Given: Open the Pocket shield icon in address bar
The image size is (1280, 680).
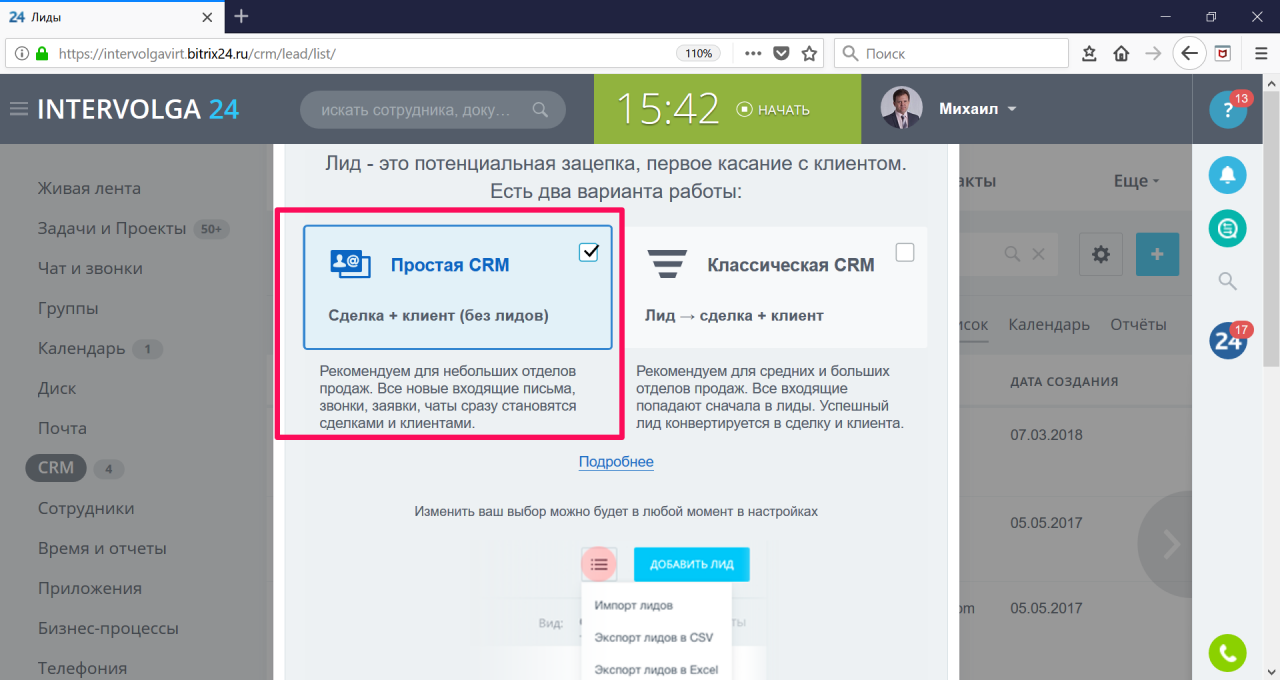Looking at the screenshot, I should coord(782,53).
